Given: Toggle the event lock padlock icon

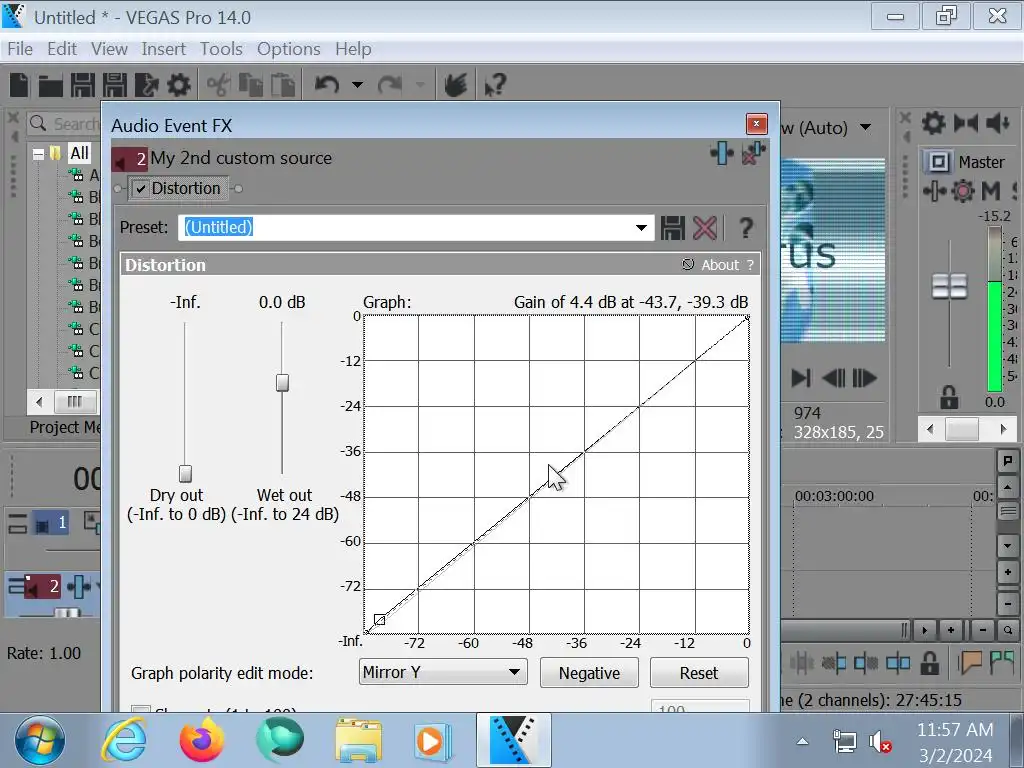Looking at the screenshot, I should (929, 664).
